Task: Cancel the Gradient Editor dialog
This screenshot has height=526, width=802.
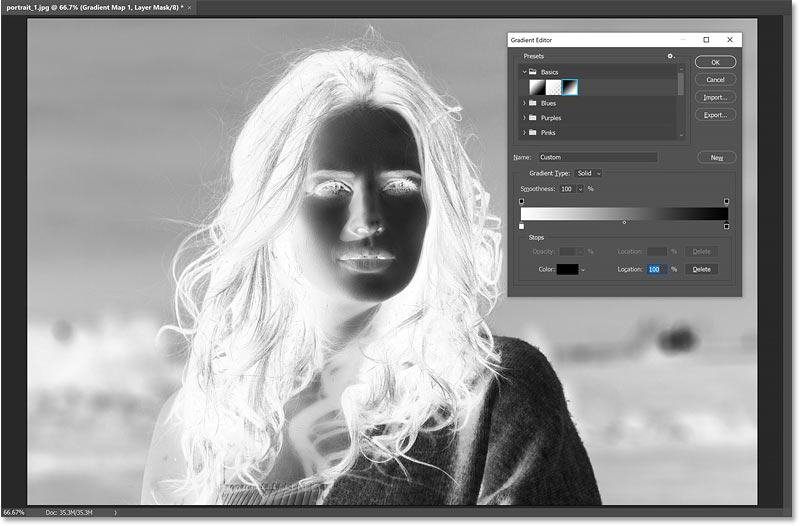Action: (x=716, y=80)
